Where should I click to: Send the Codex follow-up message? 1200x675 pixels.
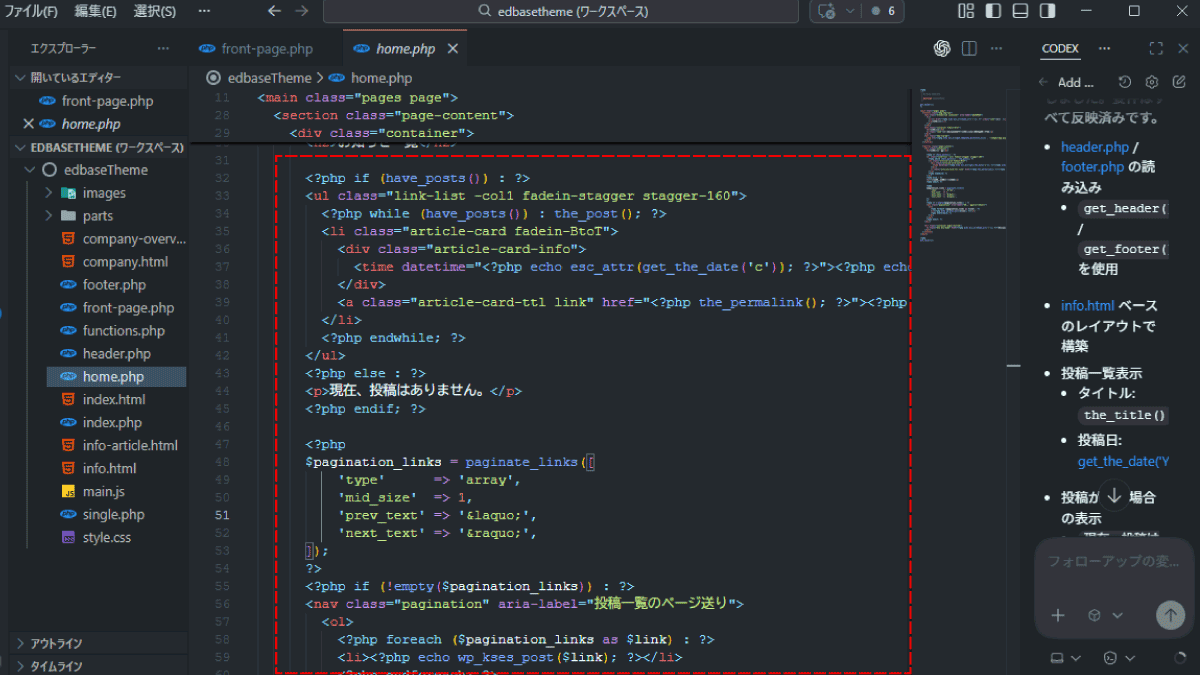tap(1170, 615)
